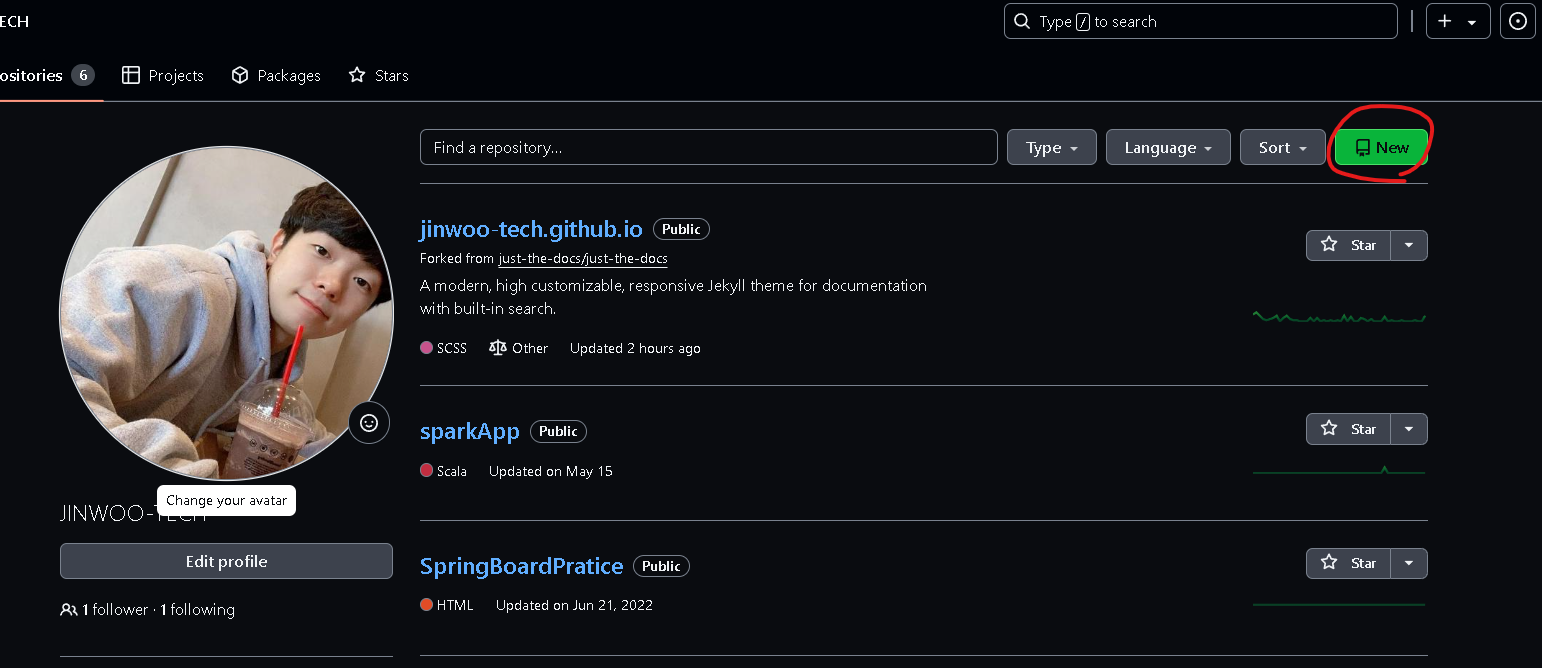Open the Language filter dropdown
This screenshot has width=1542, height=668.
pos(1168,147)
